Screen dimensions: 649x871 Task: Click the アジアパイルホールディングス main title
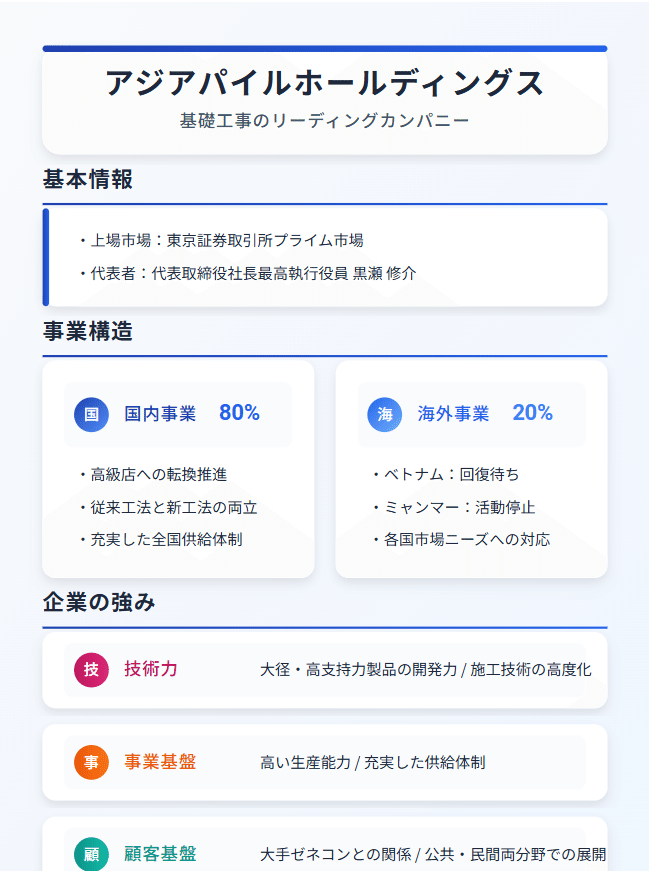click(324, 83)
